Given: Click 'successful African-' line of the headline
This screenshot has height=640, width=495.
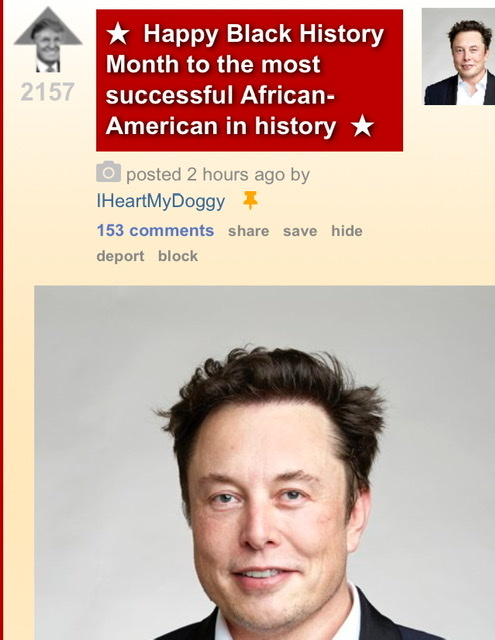Looking at the screenshot, I should click(220, 95).
